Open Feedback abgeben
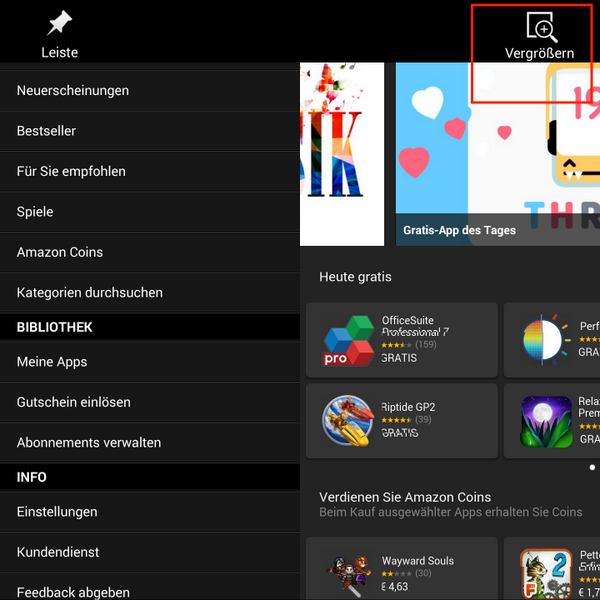This screenshot has height=600, width=600. 150,587
